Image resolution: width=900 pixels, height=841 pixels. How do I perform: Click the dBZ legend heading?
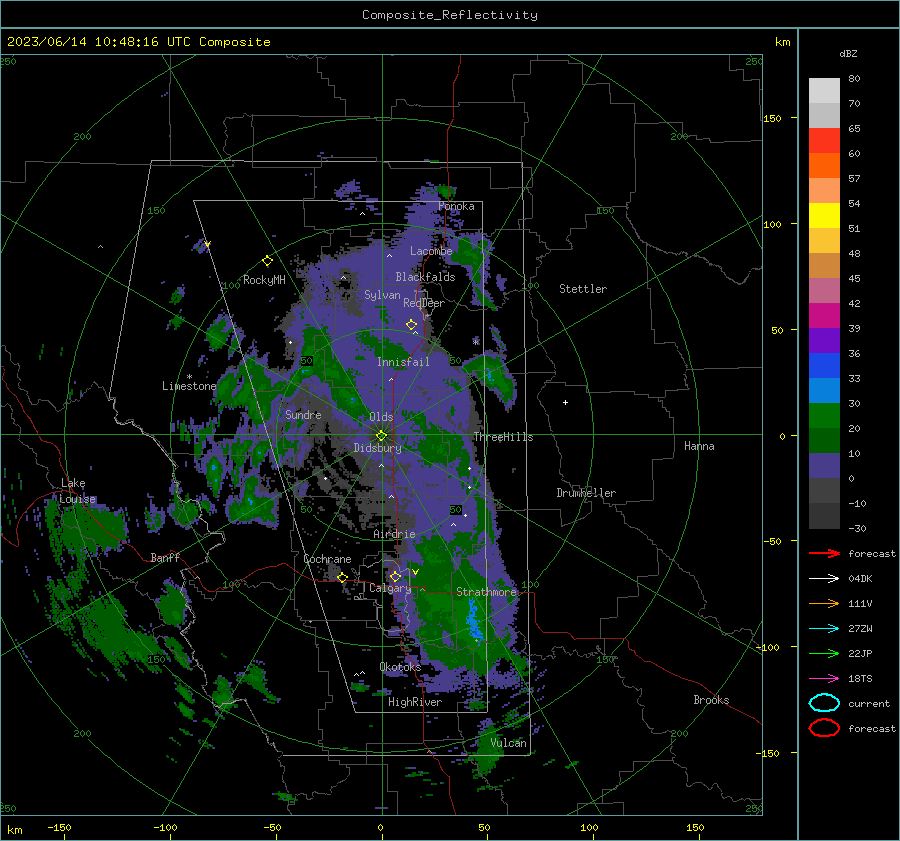(848, 53)
